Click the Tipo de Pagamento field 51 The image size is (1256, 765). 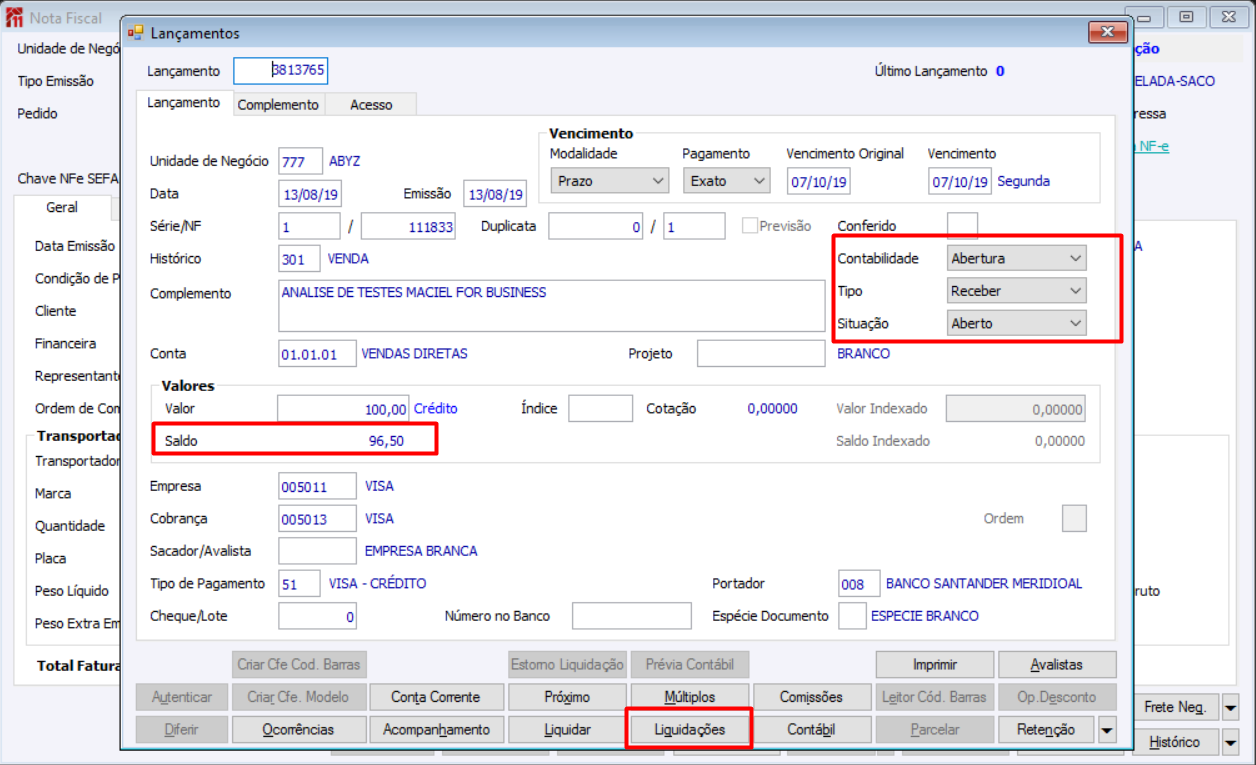click(x=299, y=583)
